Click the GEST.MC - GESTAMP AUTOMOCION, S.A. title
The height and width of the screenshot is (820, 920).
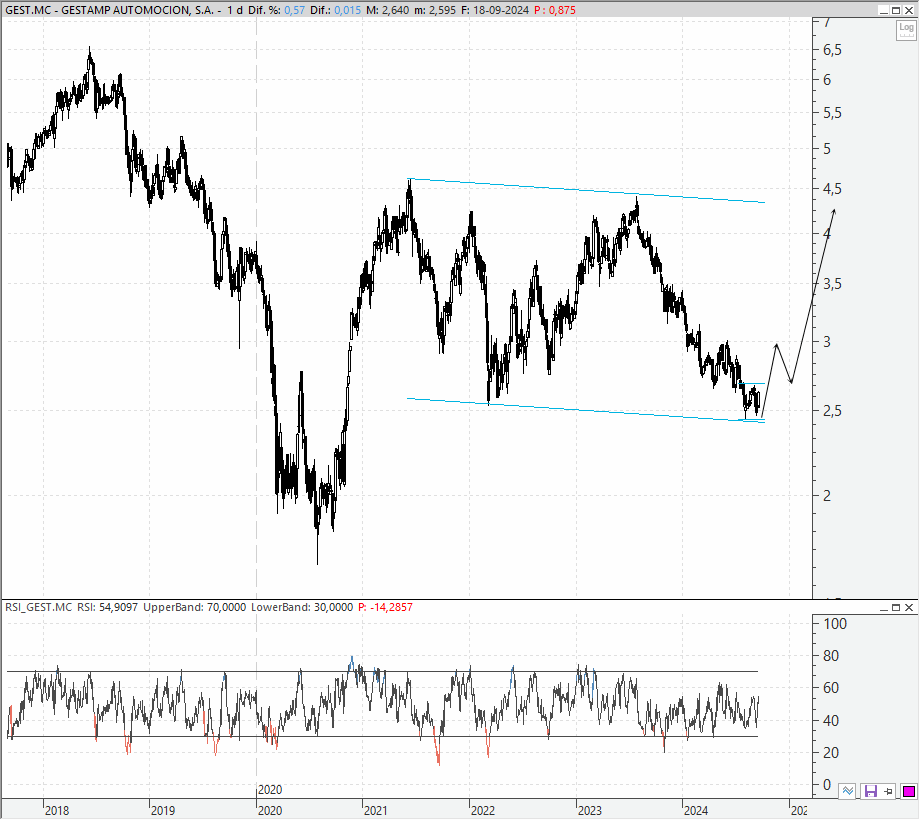click(x=109, y=10)
